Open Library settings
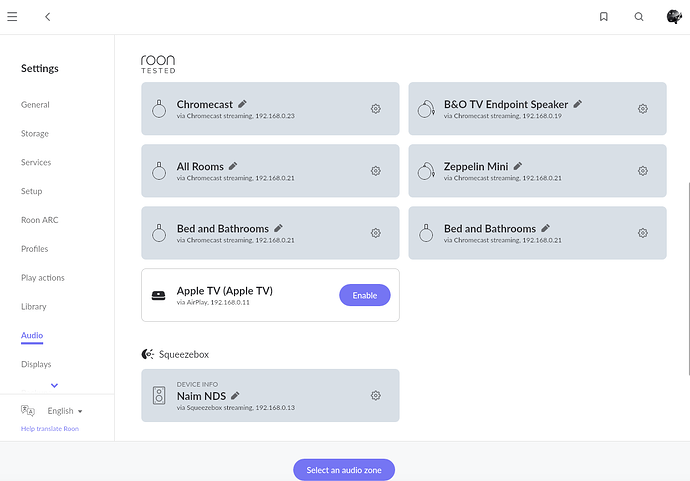The width and height of the screenshot is (690, 481). tap(33, 307)
